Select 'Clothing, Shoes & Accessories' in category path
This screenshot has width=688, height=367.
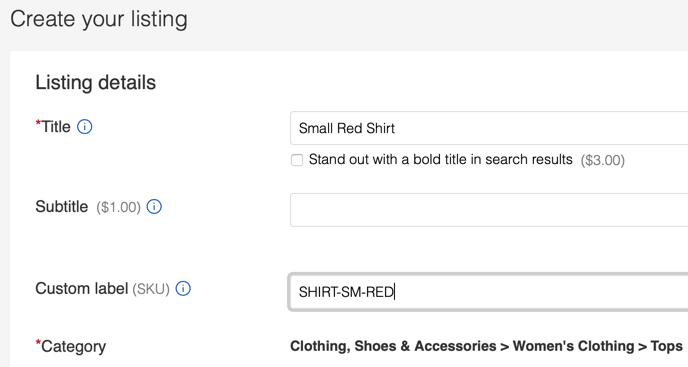click(x=393, y=346)
